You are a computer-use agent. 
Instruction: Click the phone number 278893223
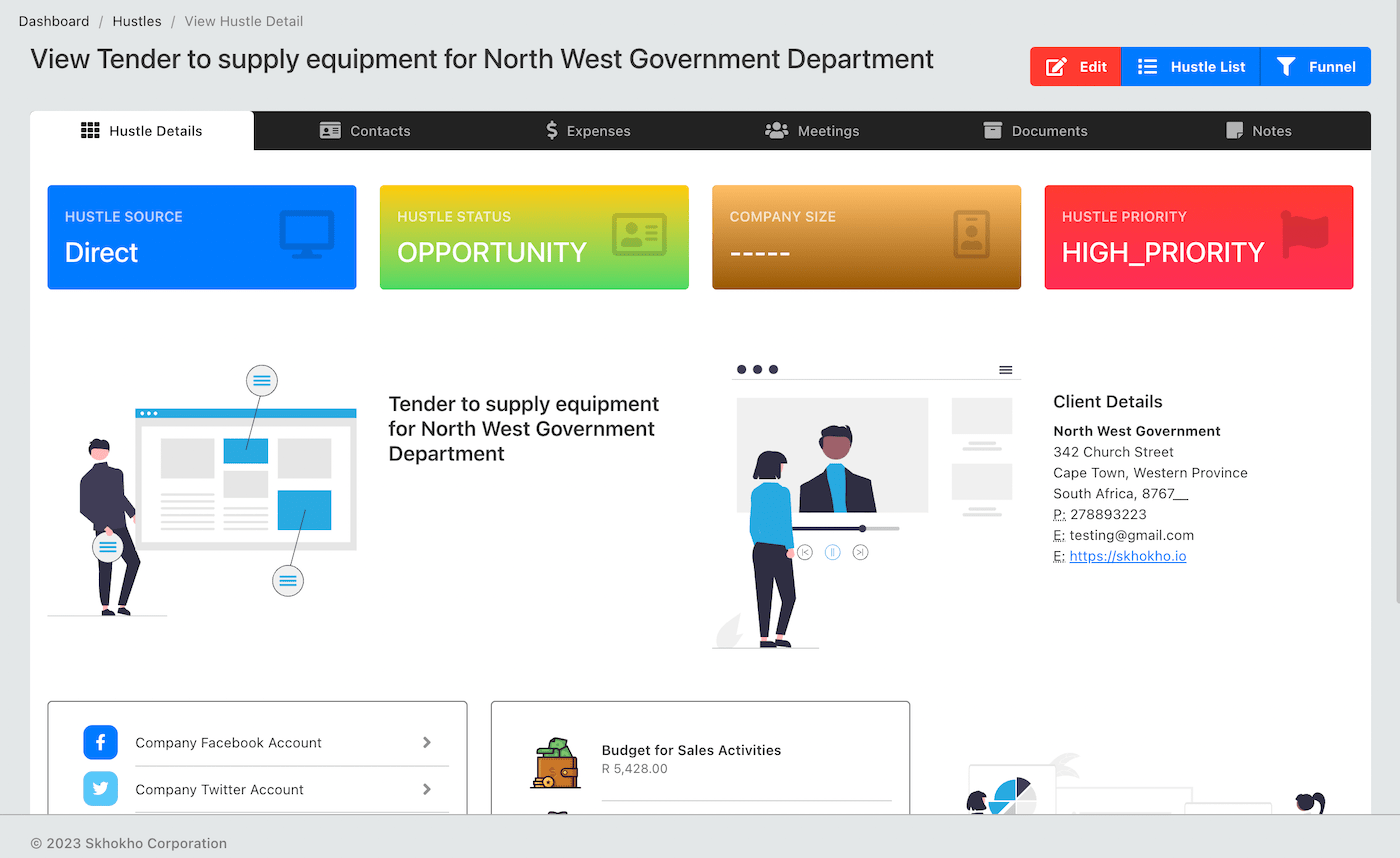pos(1108,514)
